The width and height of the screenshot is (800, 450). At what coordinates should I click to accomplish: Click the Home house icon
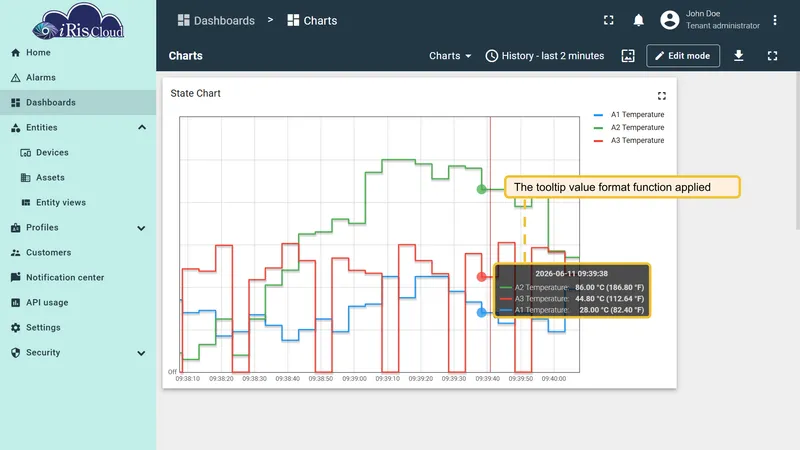click(x=15, y=53)
